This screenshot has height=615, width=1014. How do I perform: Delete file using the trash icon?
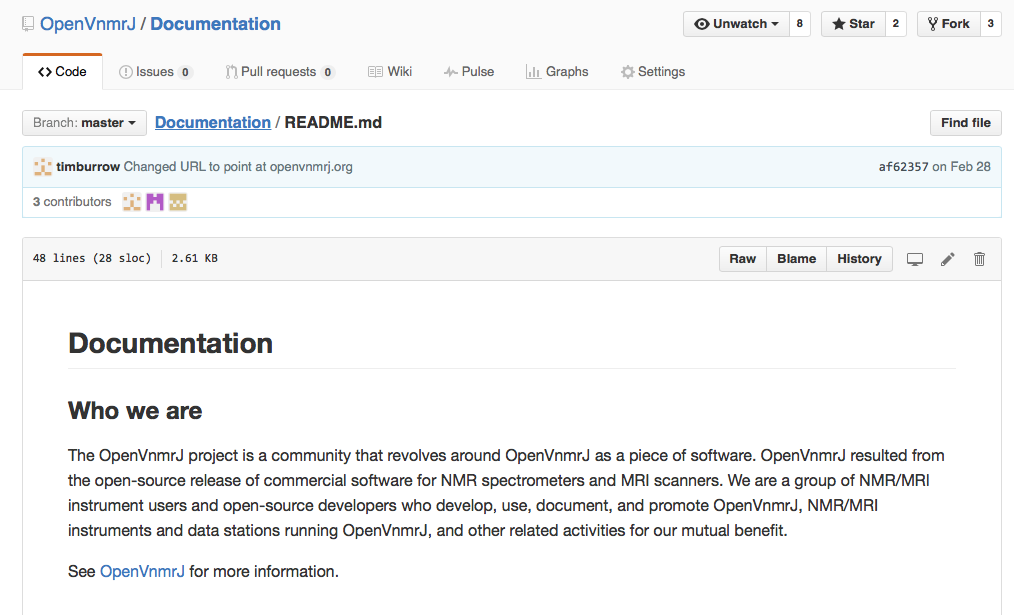pyautogui.click(x=979, y=259)
